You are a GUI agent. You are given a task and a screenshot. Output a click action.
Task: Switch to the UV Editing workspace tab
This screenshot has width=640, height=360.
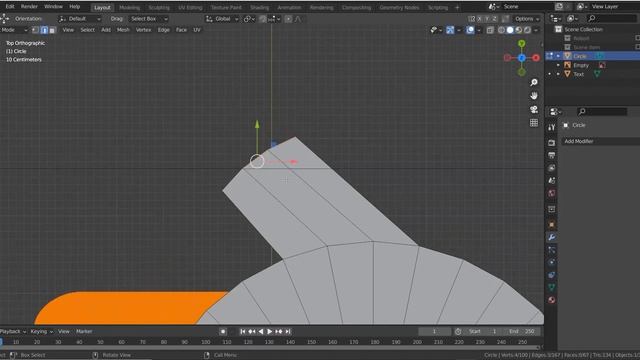point(190,7)
